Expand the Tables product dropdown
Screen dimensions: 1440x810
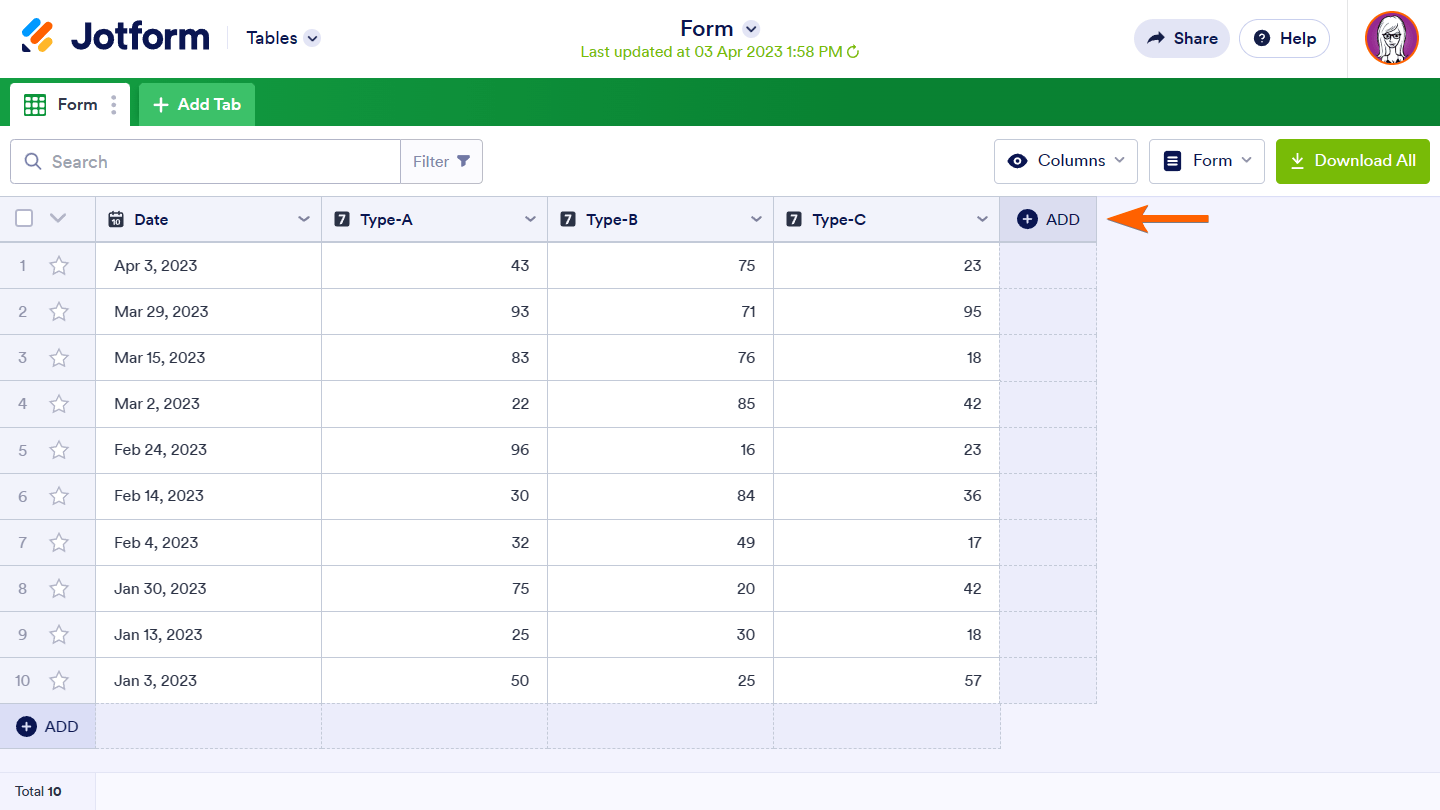[x=312, y=38]
